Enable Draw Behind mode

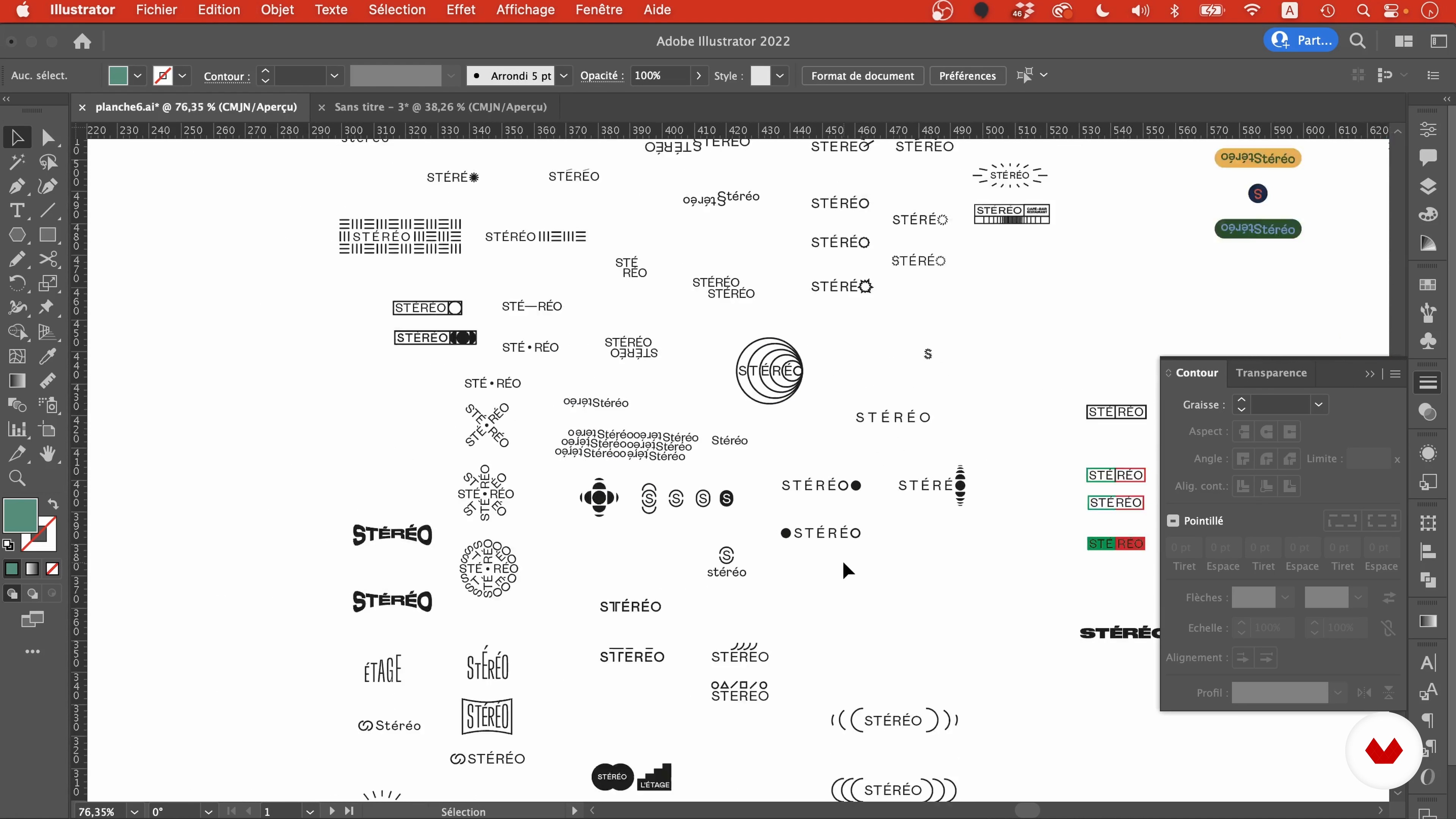pyautogui.click(x=32, y=593)
